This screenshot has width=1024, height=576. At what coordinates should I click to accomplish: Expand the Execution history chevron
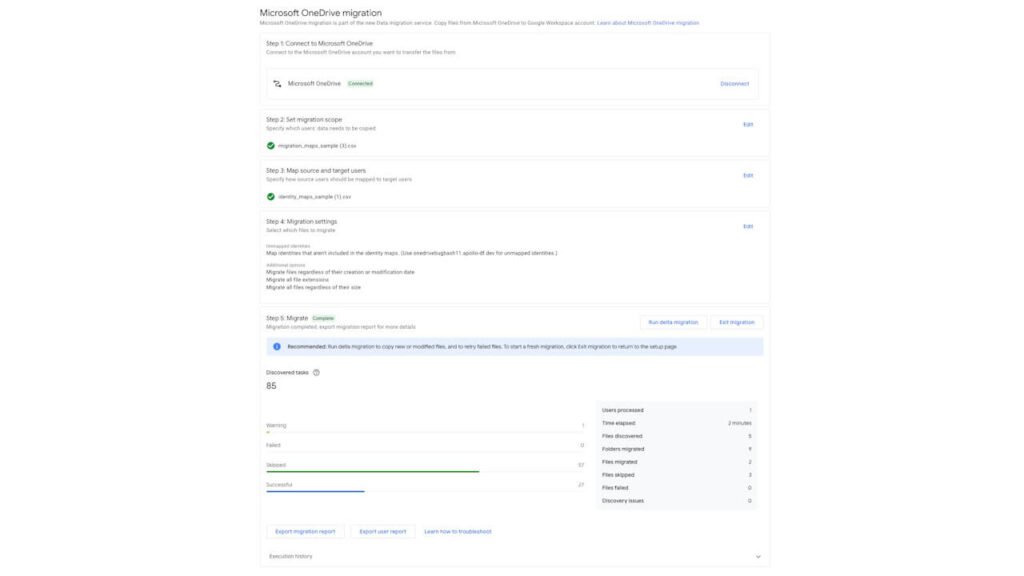758,556
